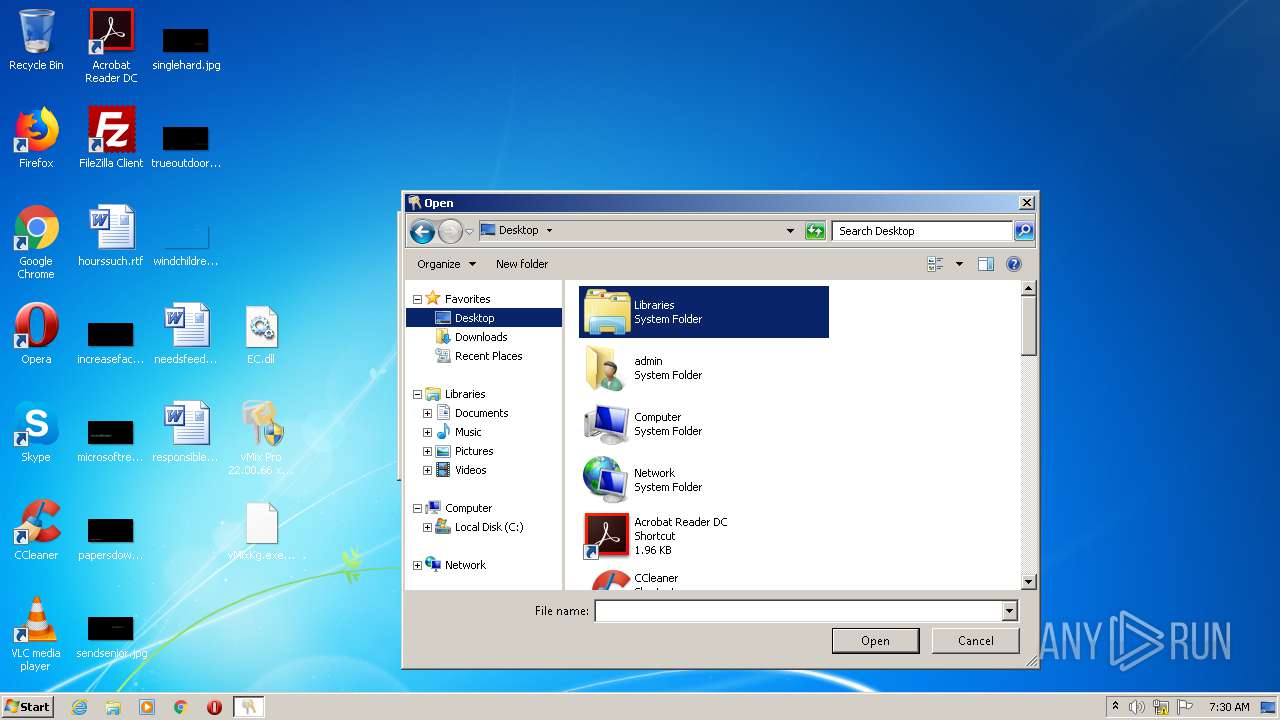Click the volume icon in system tray
This screenshot has height=720, width=1280.
[1137, 707]
